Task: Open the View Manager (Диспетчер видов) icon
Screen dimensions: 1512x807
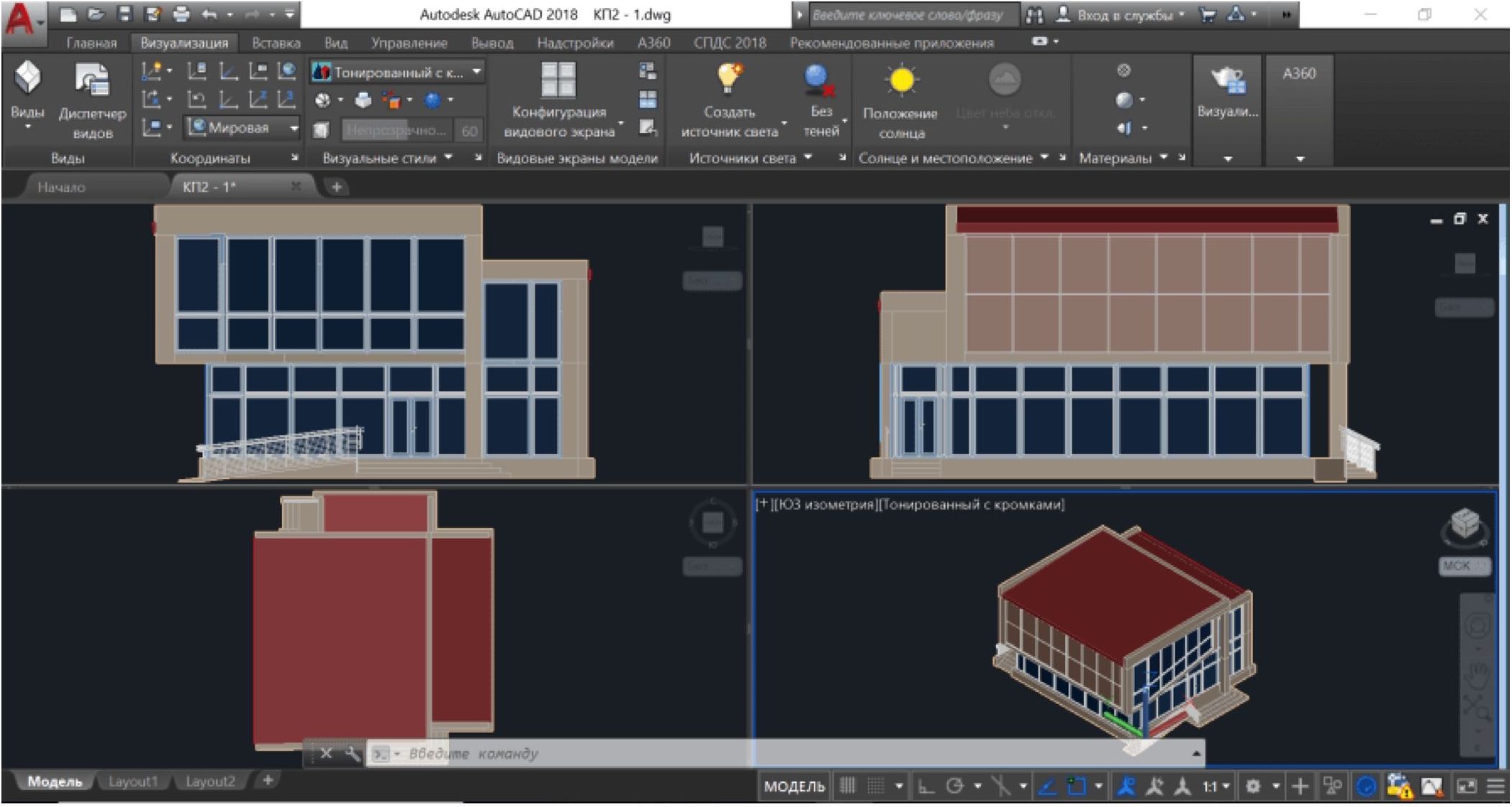Action: coord(92,81)
